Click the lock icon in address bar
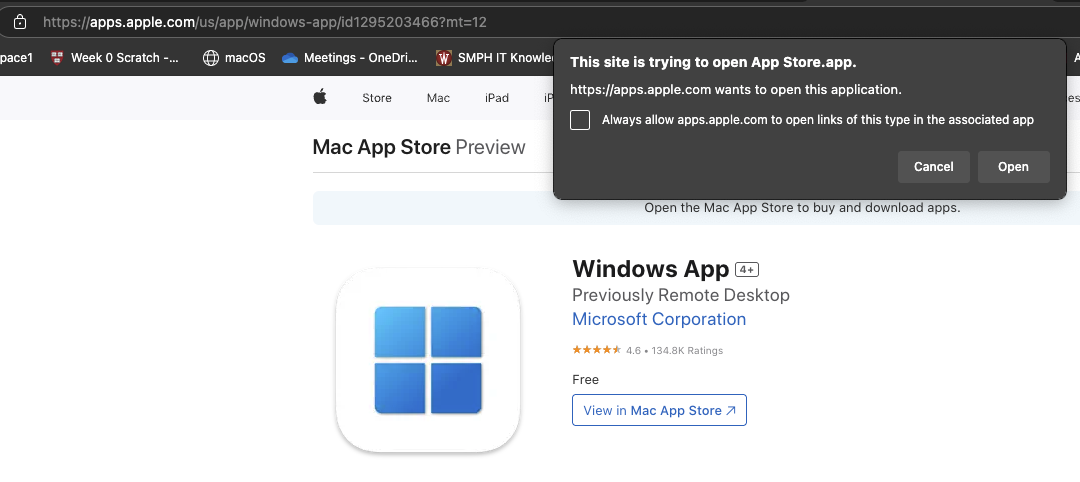This screenshot has height=482, width=1080. point(20,22)
